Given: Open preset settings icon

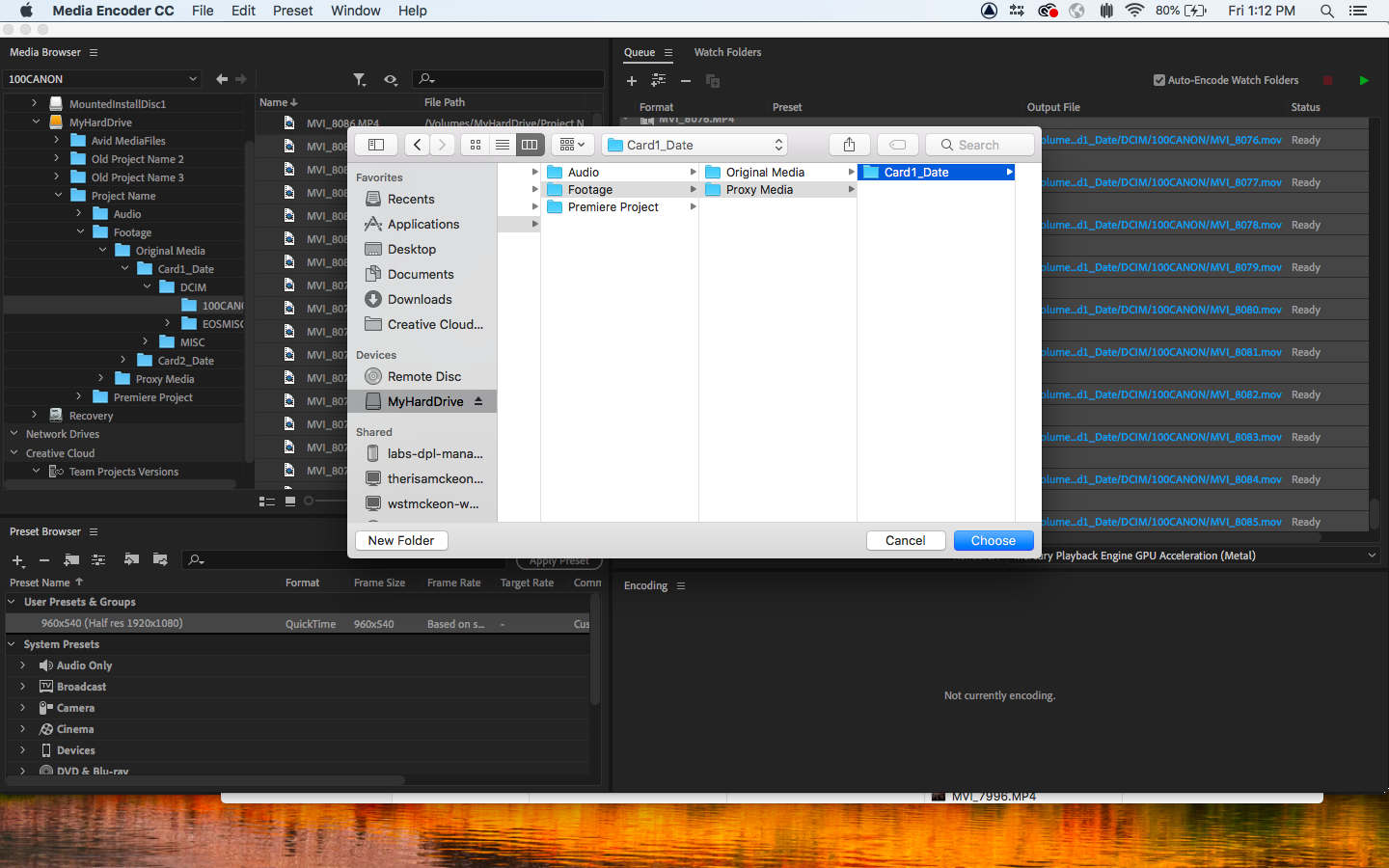Looking at the screenshot, I should [x=98, y=560].
